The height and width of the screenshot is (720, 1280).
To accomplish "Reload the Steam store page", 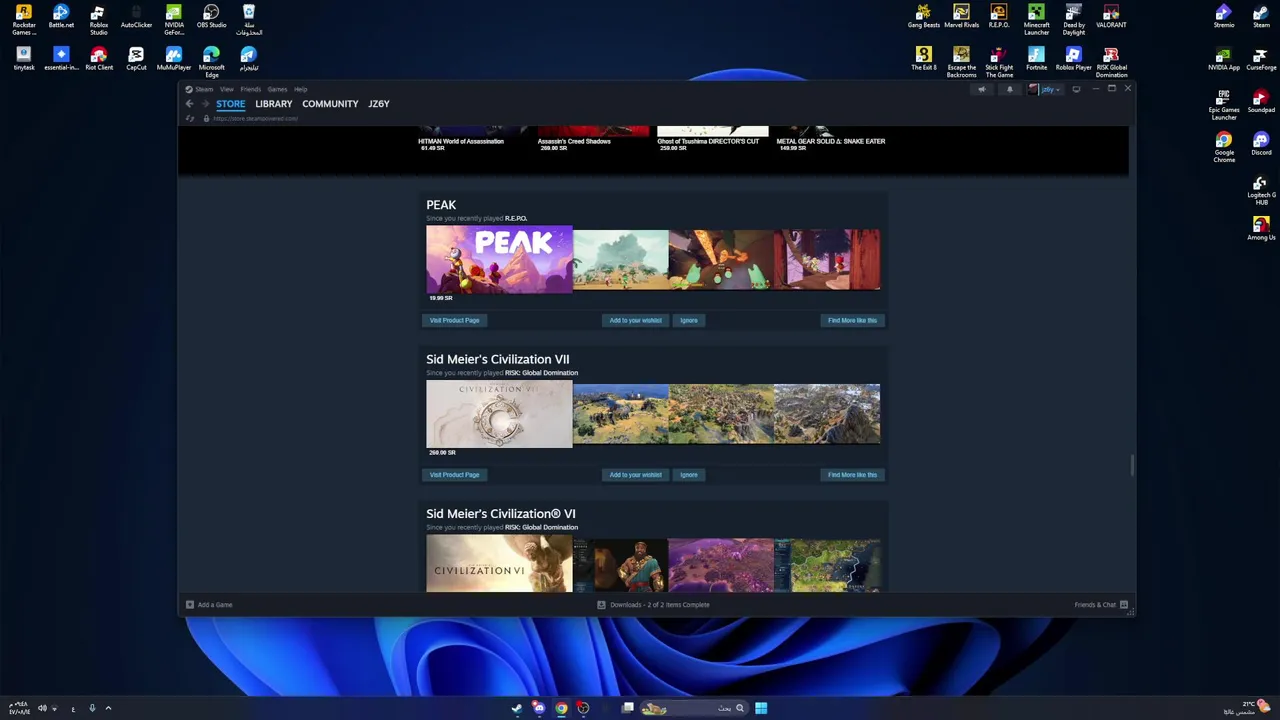I will (x=189, y=119).
